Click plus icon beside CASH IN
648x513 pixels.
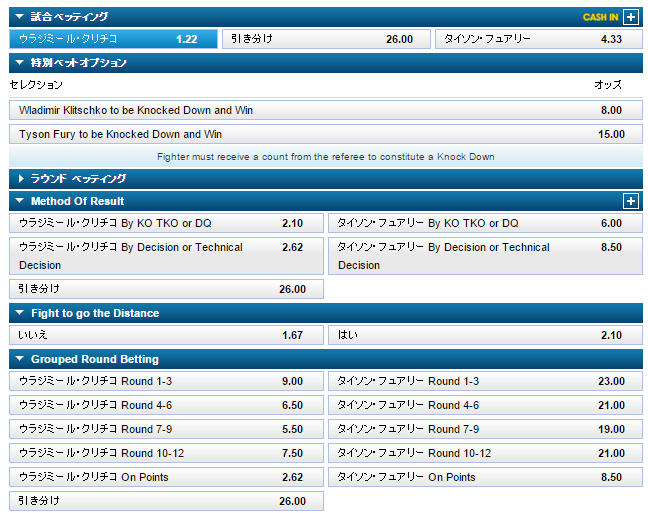[x=631, y=17]
